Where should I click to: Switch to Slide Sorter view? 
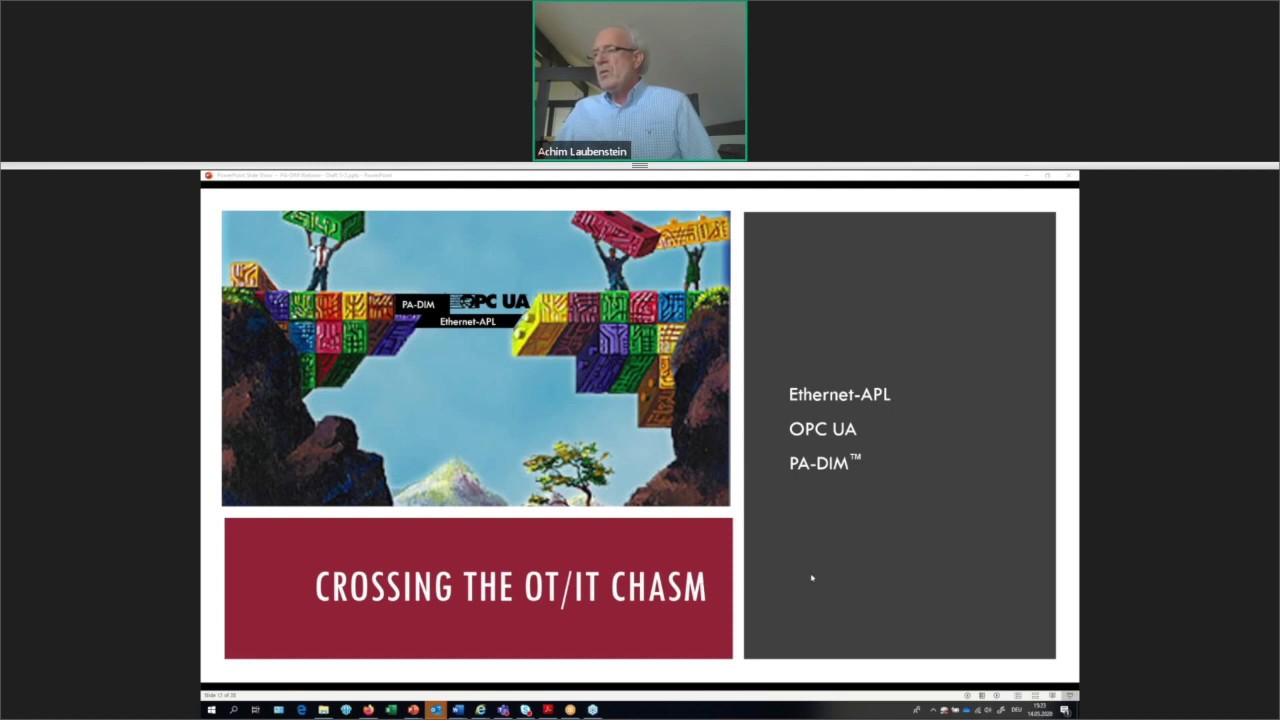[x=1035, y=695]
